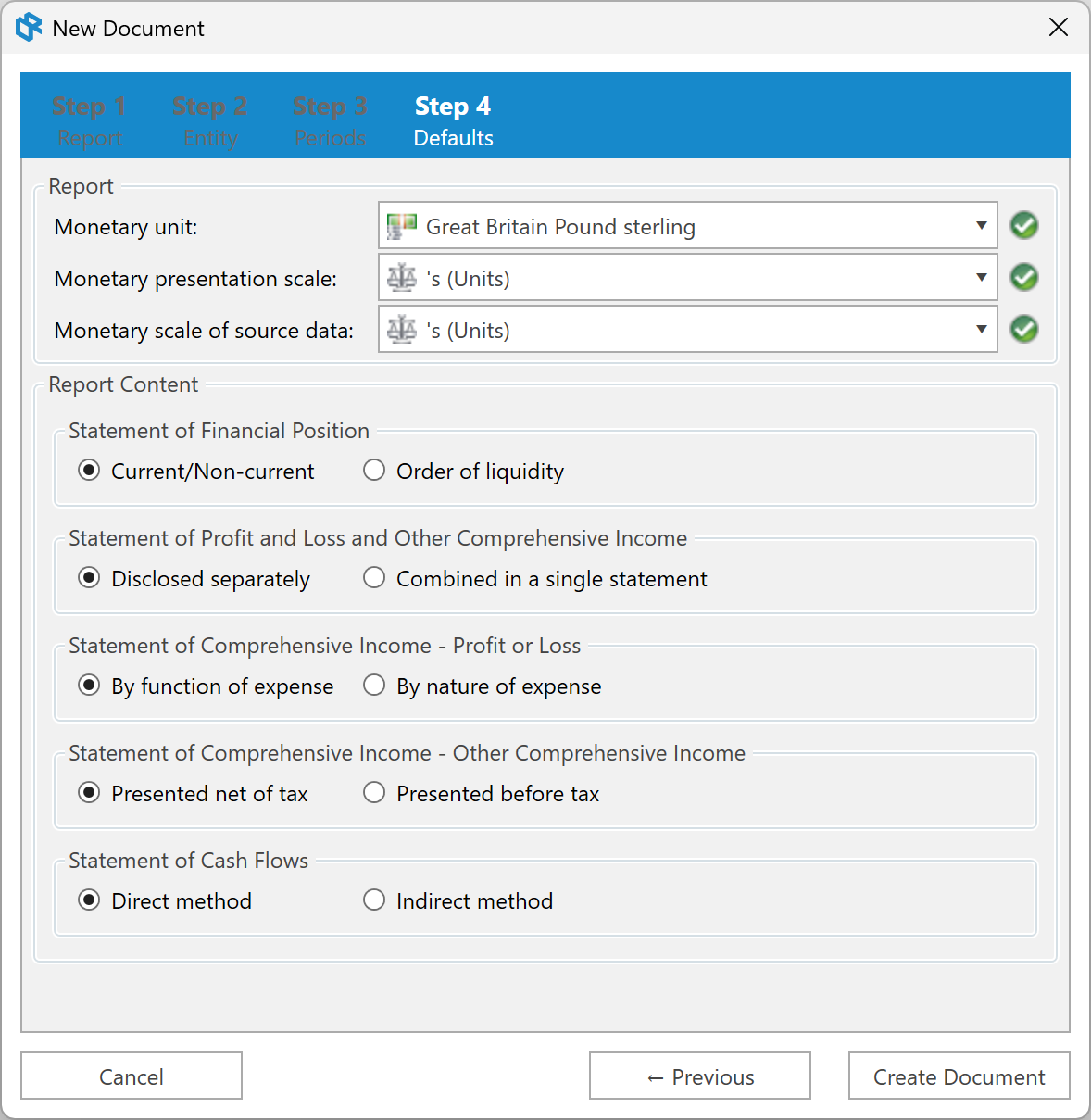Select Current/Non-current radio option
The image size is (1091, 1120).
(x=196, y=471)
